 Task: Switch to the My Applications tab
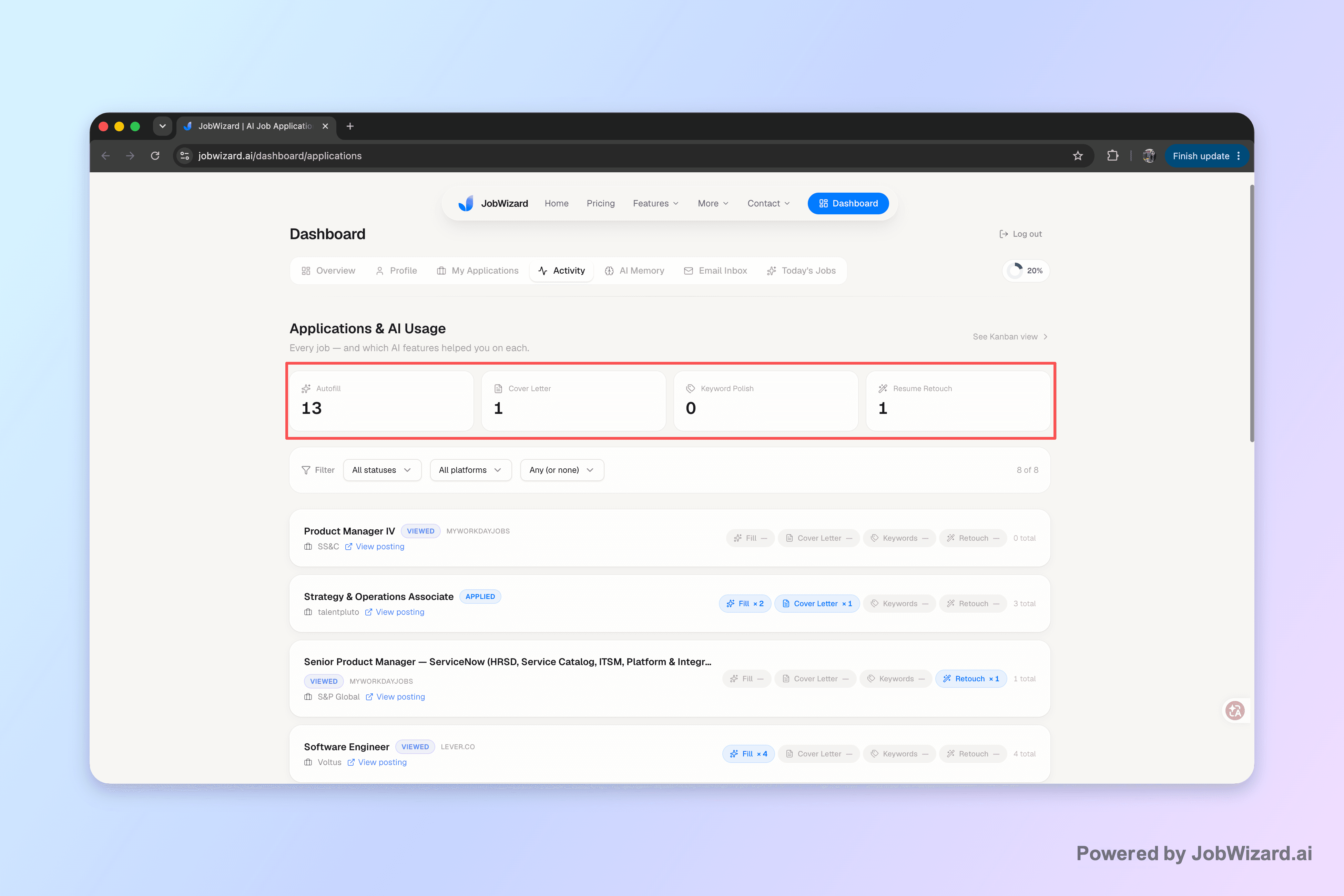[478, 271]
